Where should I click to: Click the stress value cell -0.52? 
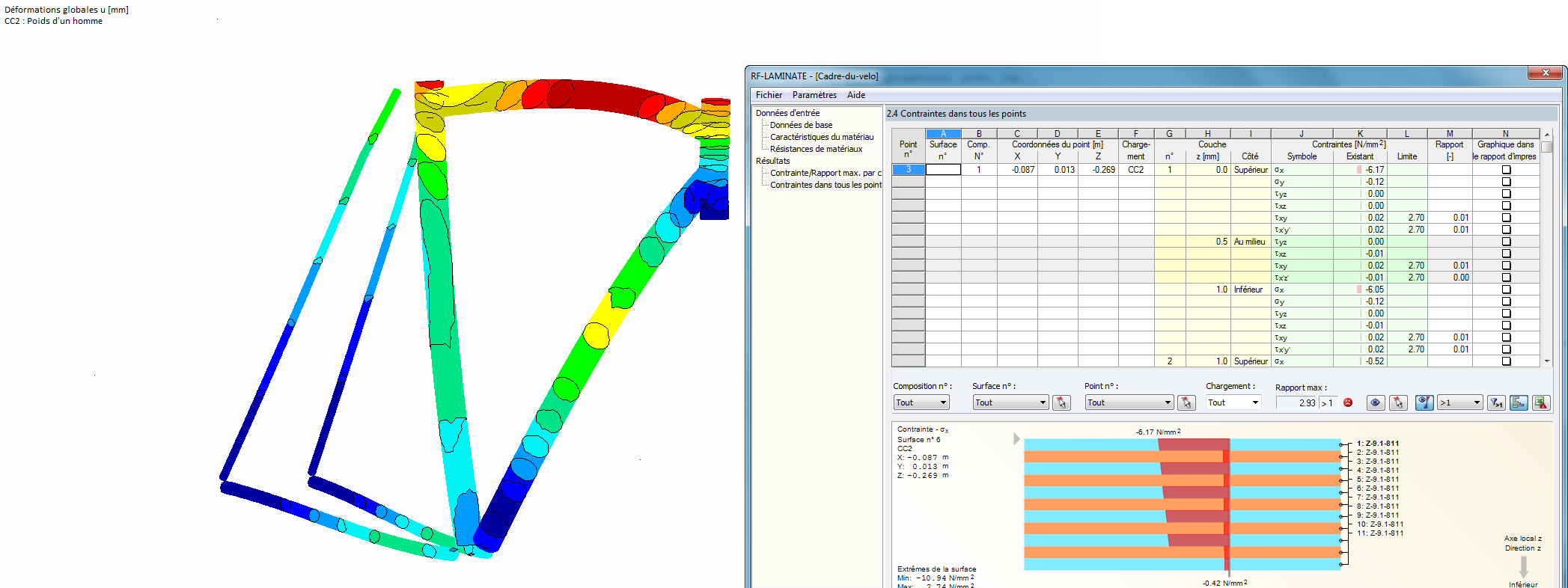[x=1360, y=361]
